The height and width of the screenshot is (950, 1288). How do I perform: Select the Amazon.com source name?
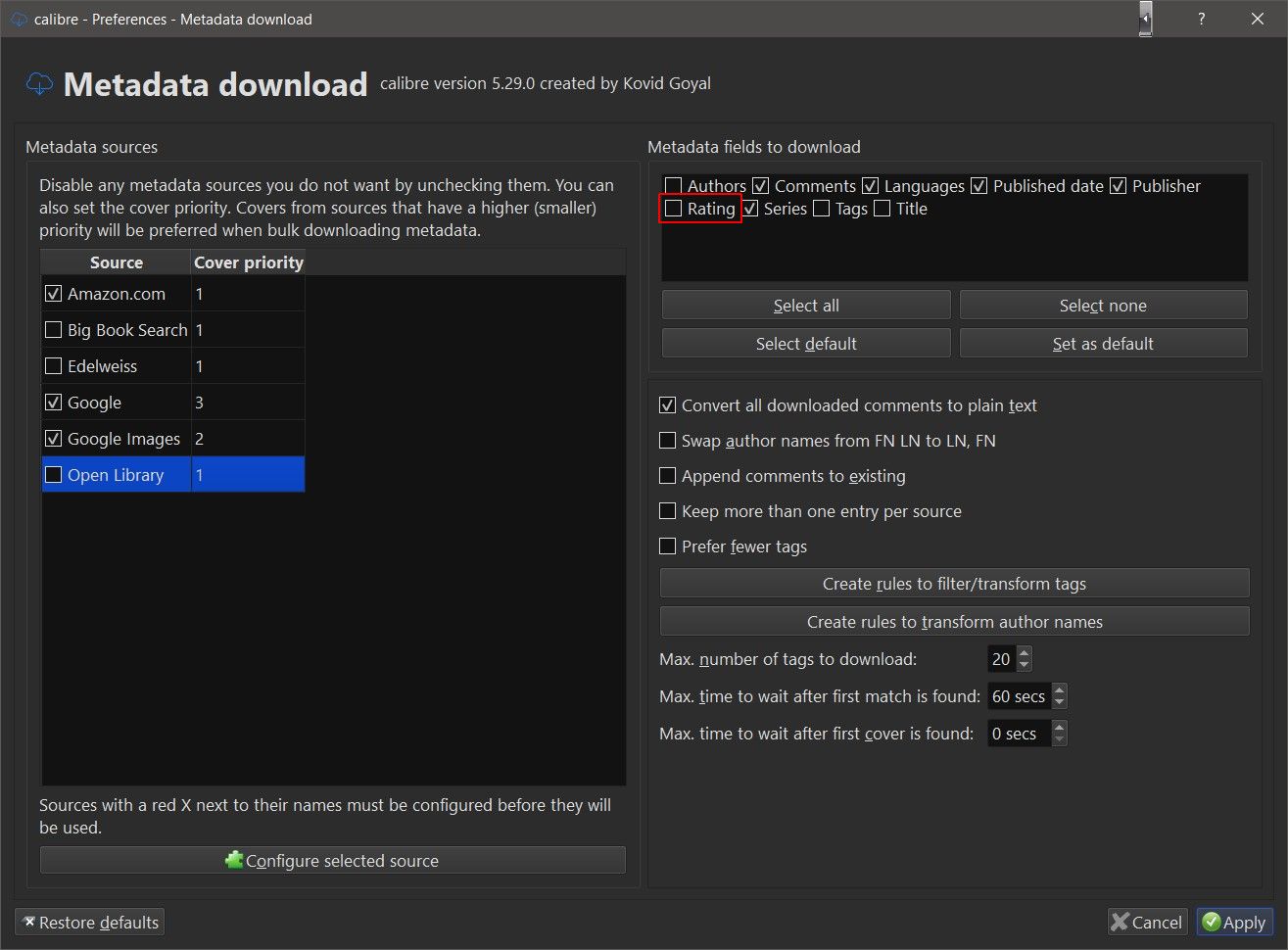point(117,294)
